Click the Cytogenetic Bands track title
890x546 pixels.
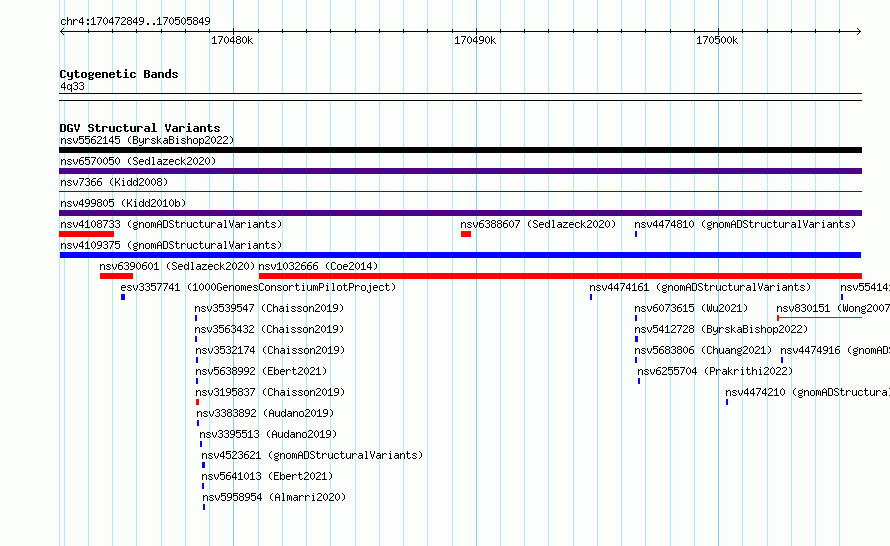pyautogui.click(x=119, y=74)
